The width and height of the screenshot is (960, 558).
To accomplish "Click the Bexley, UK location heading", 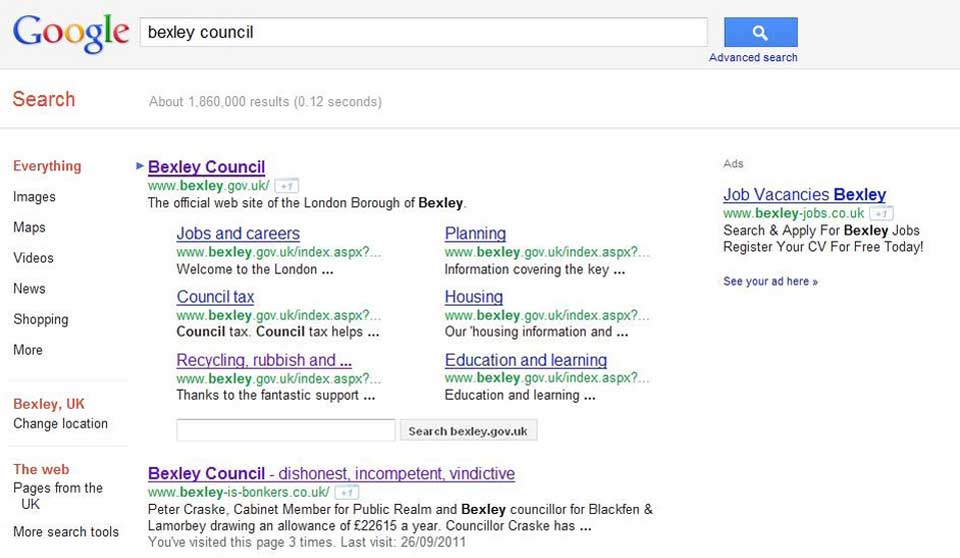I will pos(49,404).
